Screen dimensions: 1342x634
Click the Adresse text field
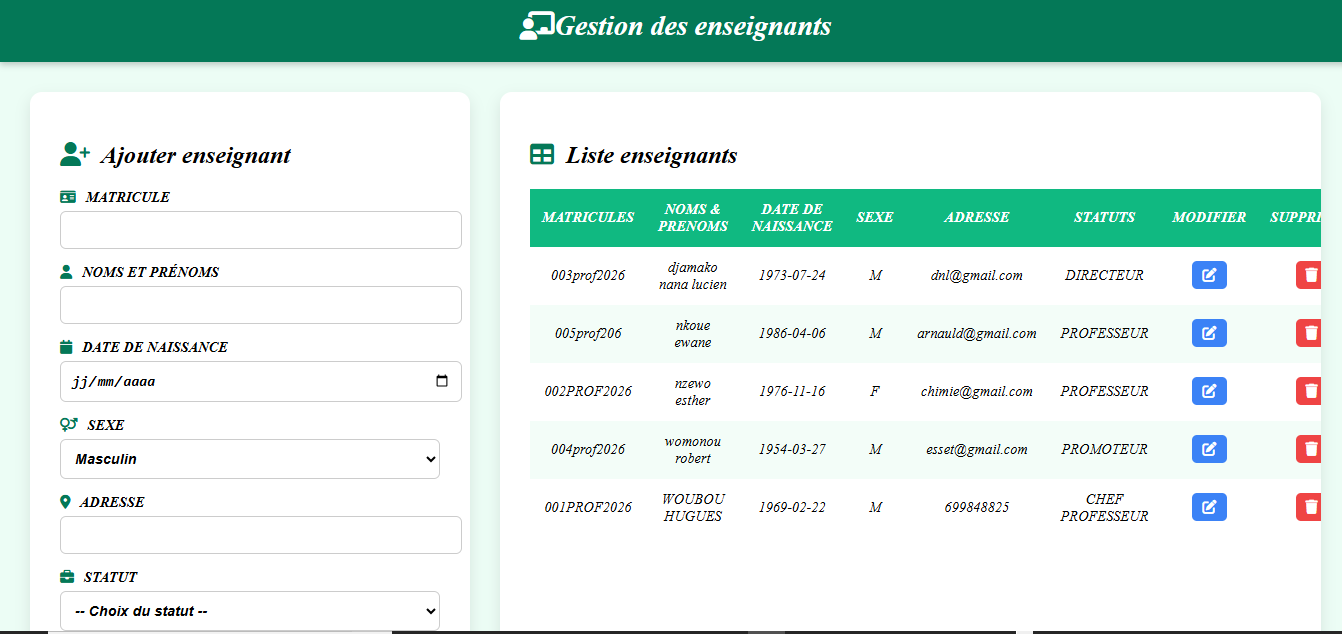[x=261, y=535]
